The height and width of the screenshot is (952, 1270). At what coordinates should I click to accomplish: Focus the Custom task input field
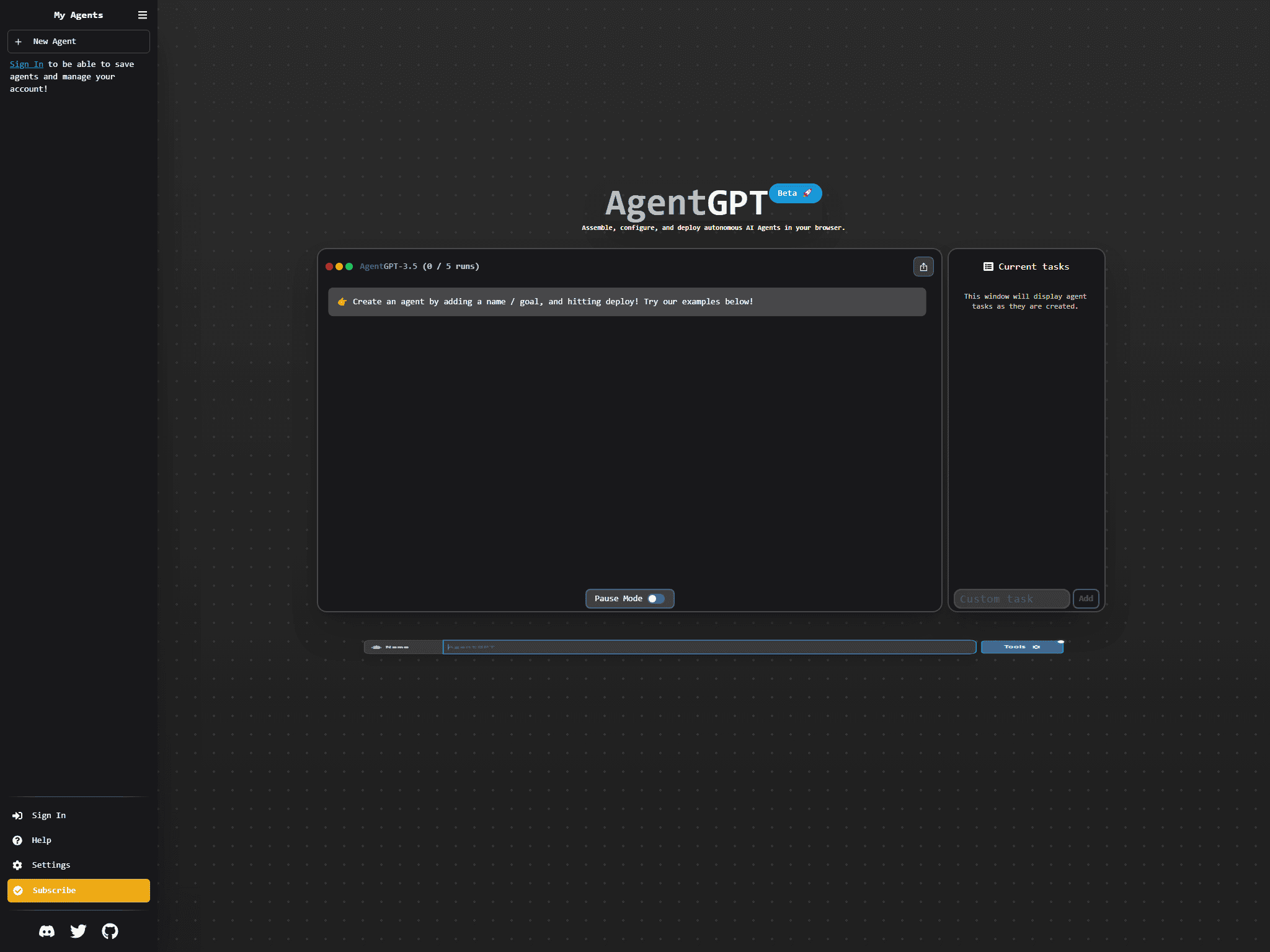click(1011, 599)
